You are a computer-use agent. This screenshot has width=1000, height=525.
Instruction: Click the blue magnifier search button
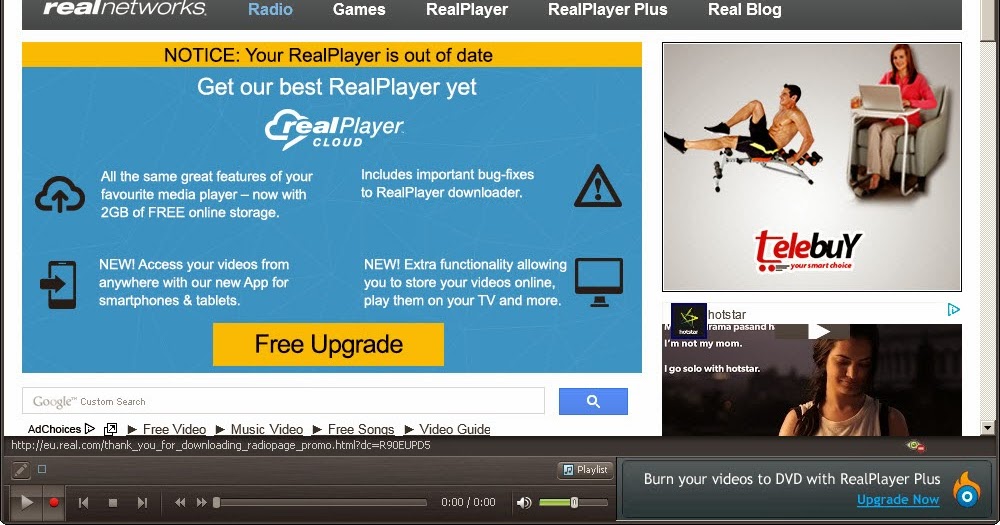tap(593, 401)
